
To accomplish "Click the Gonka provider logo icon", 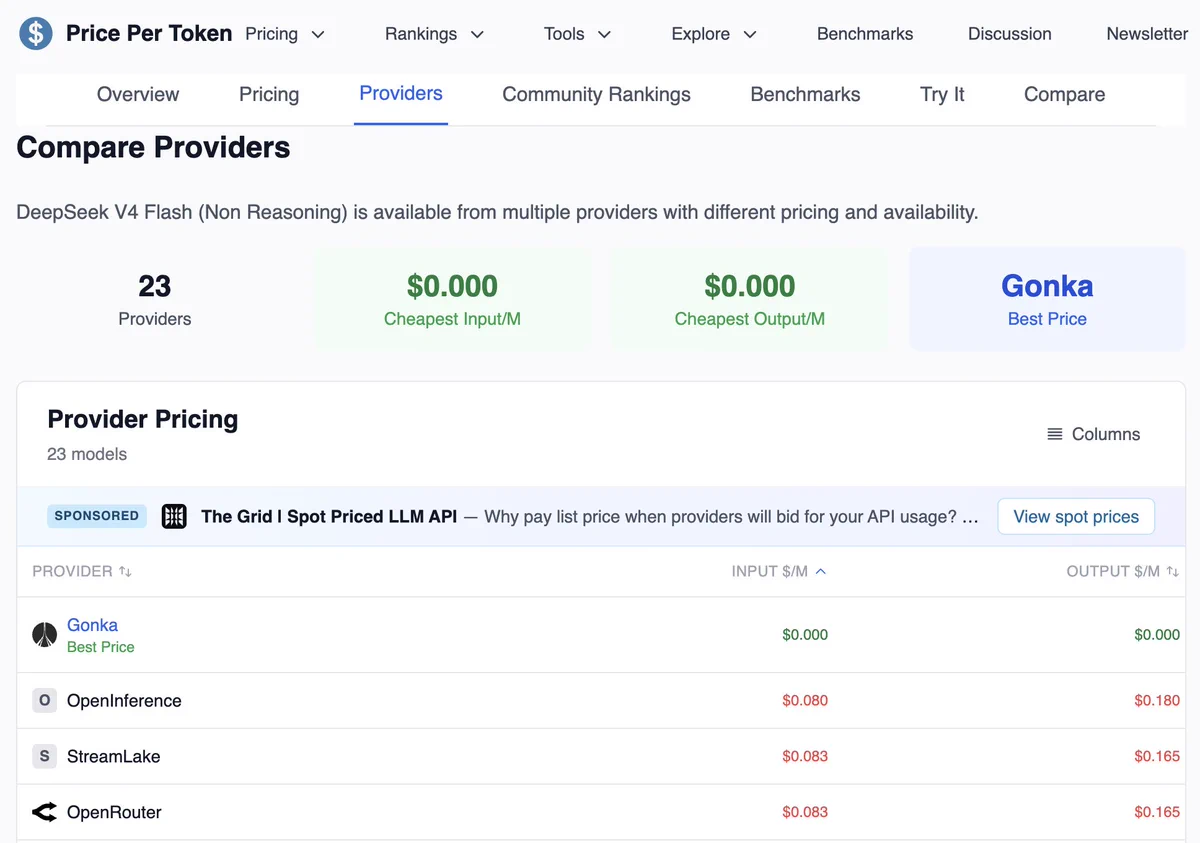I will tap(44, 635).
